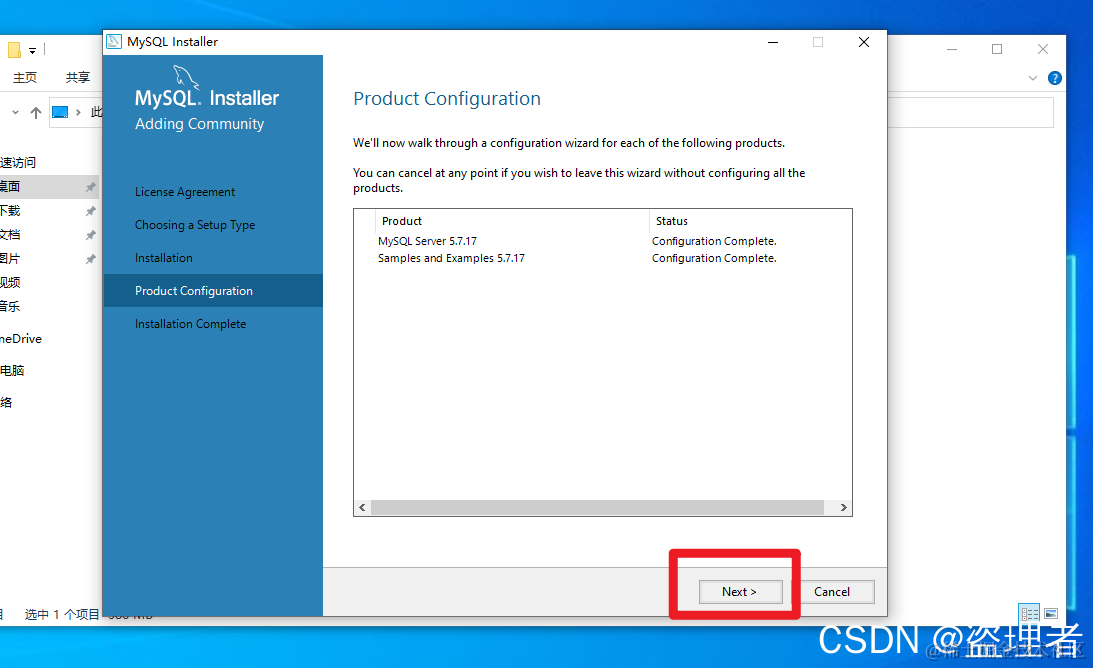Click the horizontal scrollbar right arrow
Viewport: 1093px width, 668px height.
point(843,508)
